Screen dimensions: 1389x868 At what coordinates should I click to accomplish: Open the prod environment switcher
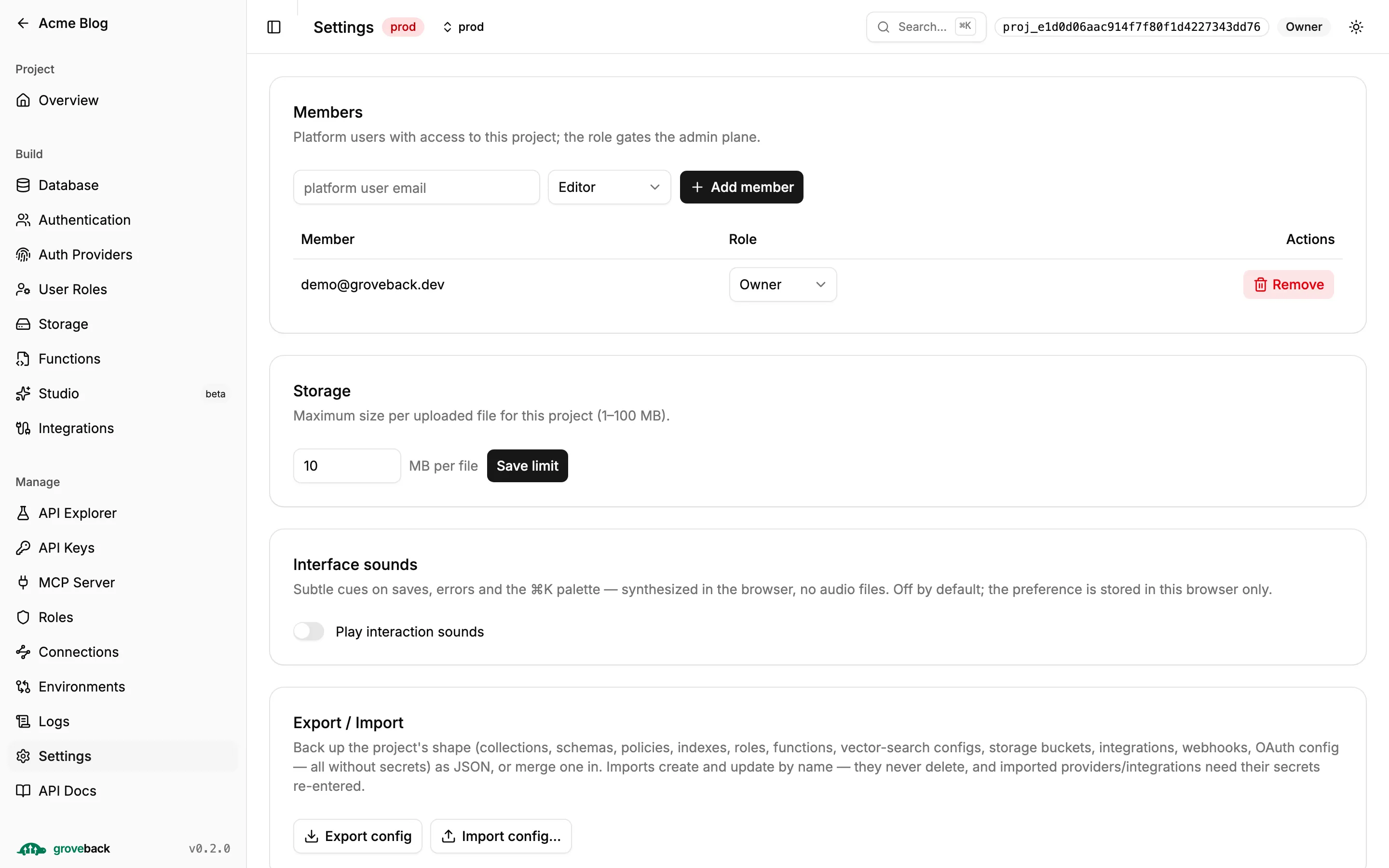pos(463,27)
